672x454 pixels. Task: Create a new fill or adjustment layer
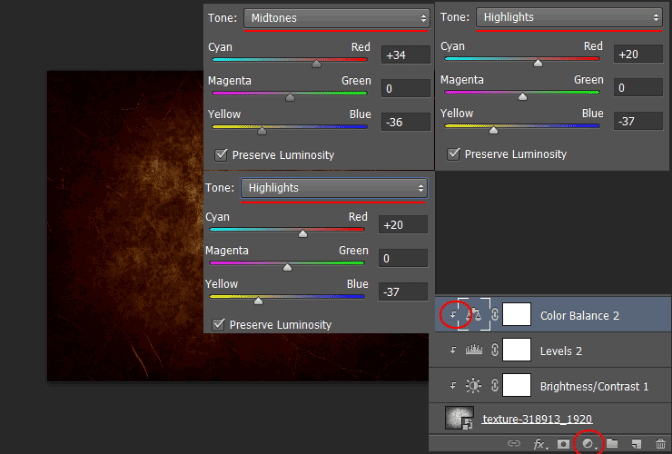(x=588, y=444)
